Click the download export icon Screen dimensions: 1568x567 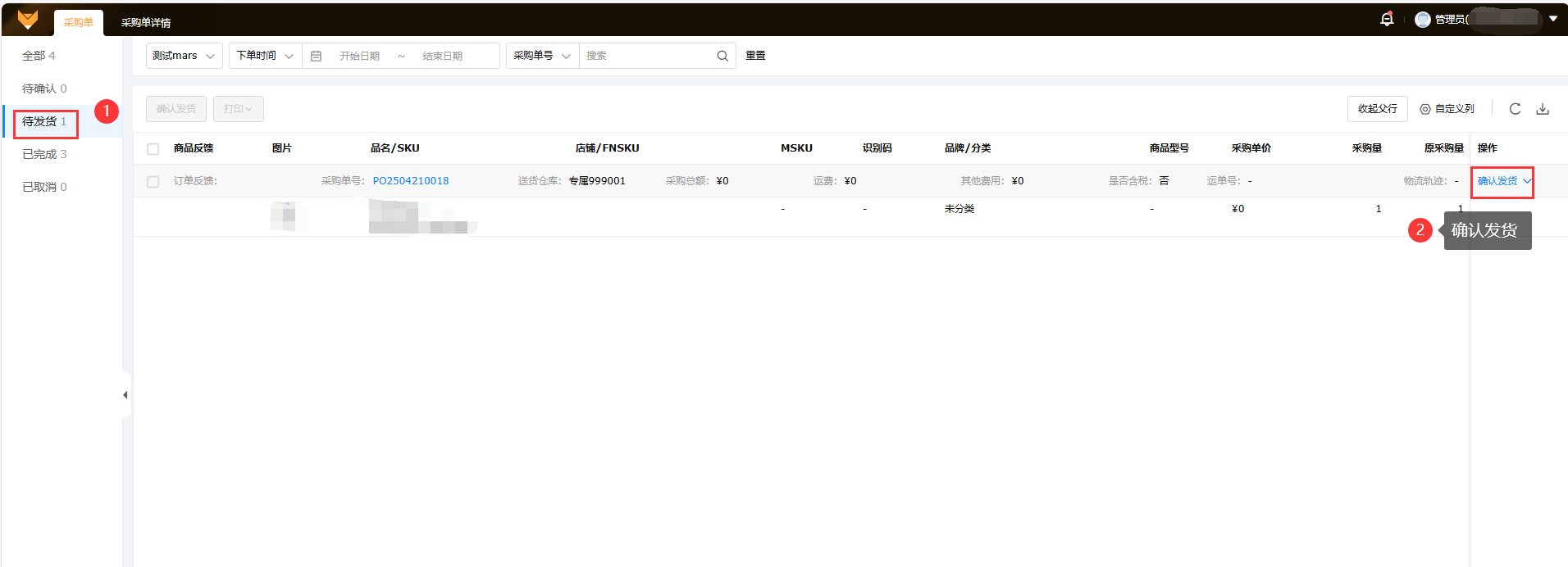pyautogui.click(x=1543, y=109)
